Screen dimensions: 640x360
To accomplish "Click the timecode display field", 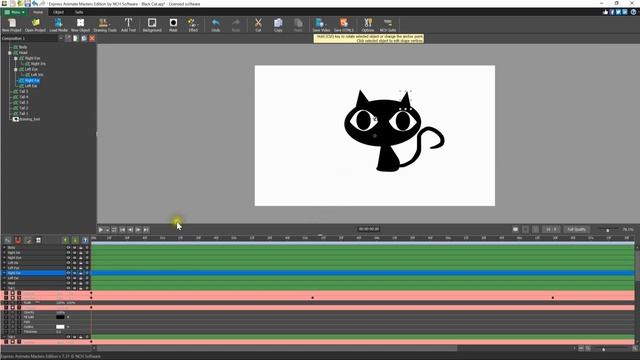I will pos(369,229).
